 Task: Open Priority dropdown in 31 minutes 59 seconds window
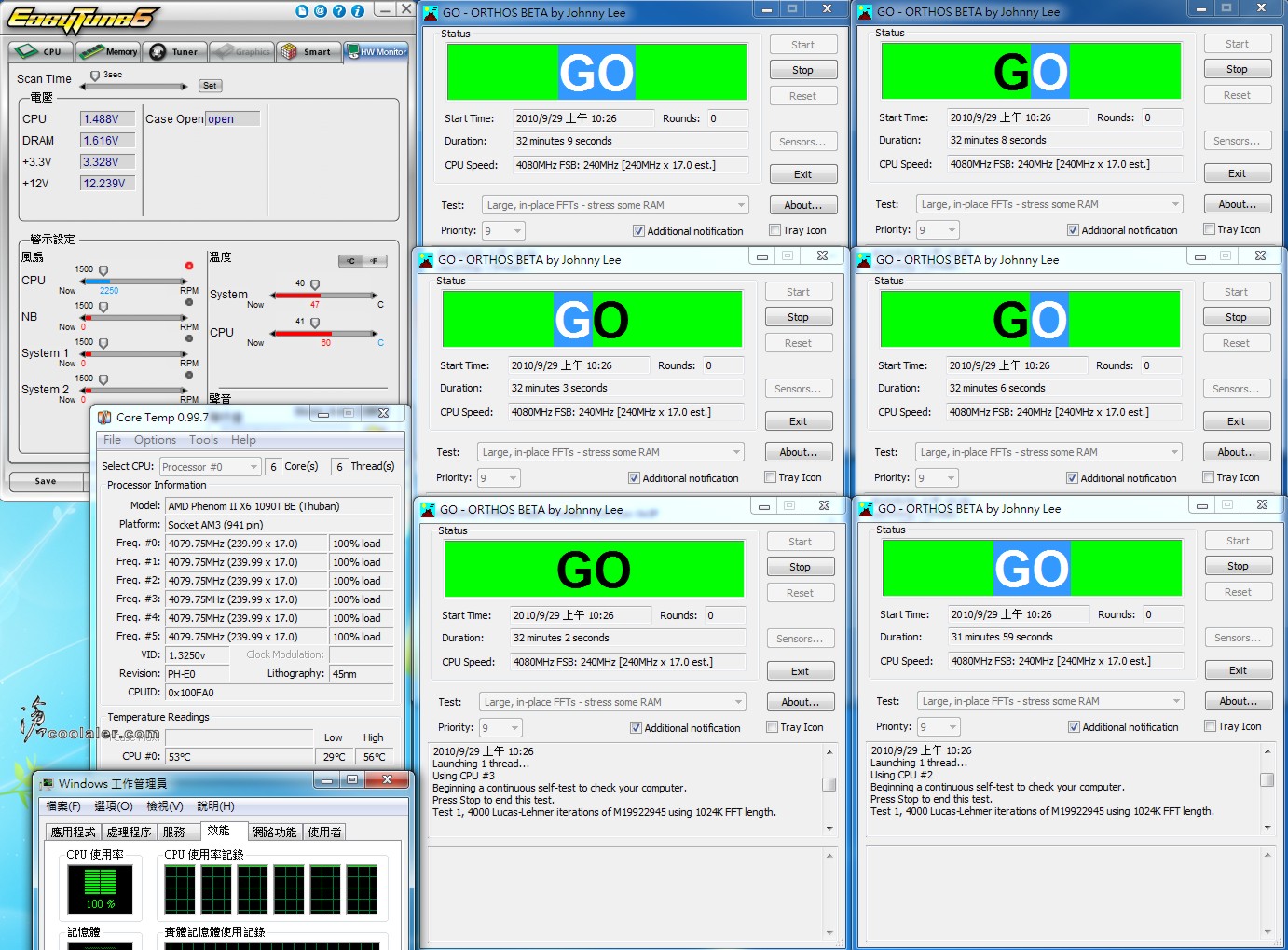point(939,726)
